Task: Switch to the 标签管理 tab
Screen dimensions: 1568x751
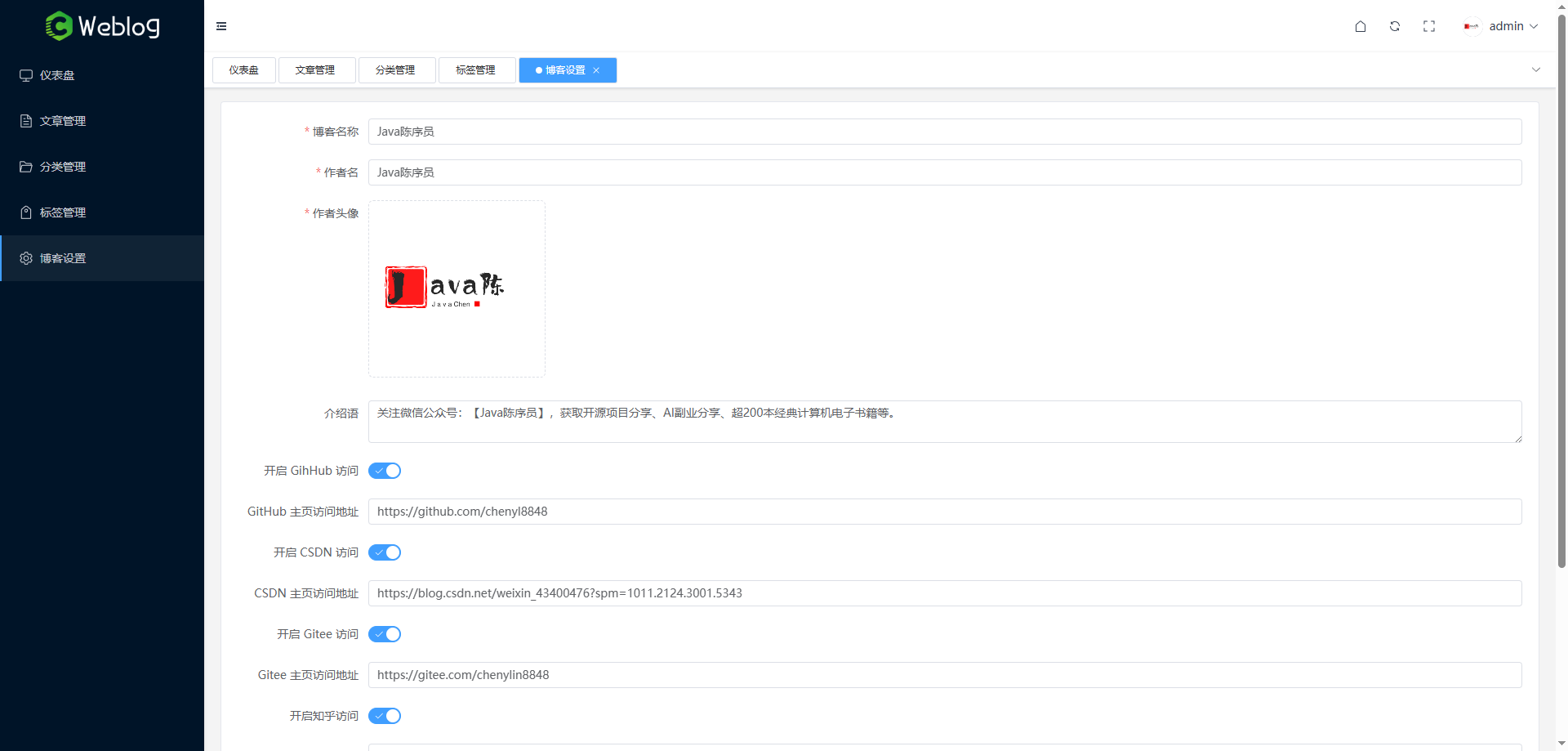Action: [x=475, y=70]
